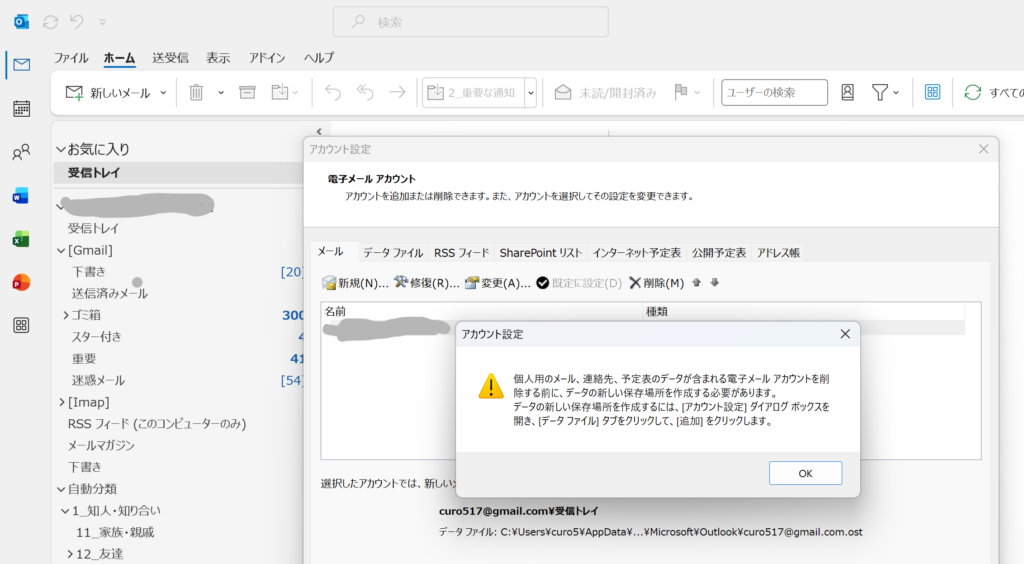Open the filter email funnel dropdown
1024x564 pixels.
coord(885,93)
